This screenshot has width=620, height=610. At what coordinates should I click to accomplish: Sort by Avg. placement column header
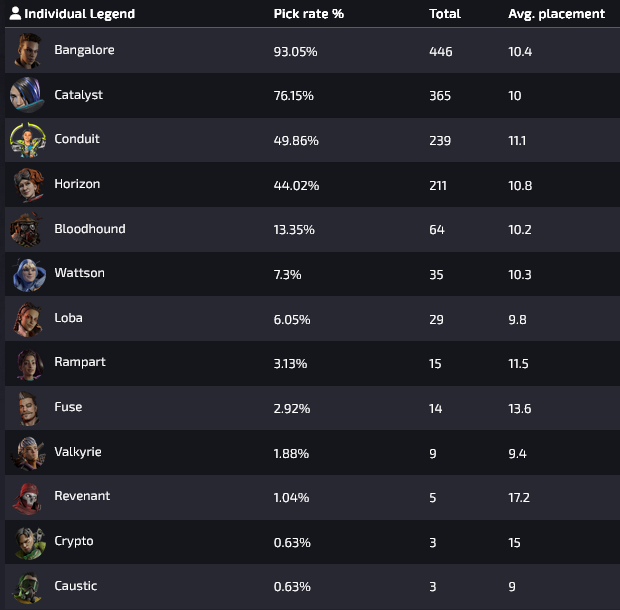point(556,14)
